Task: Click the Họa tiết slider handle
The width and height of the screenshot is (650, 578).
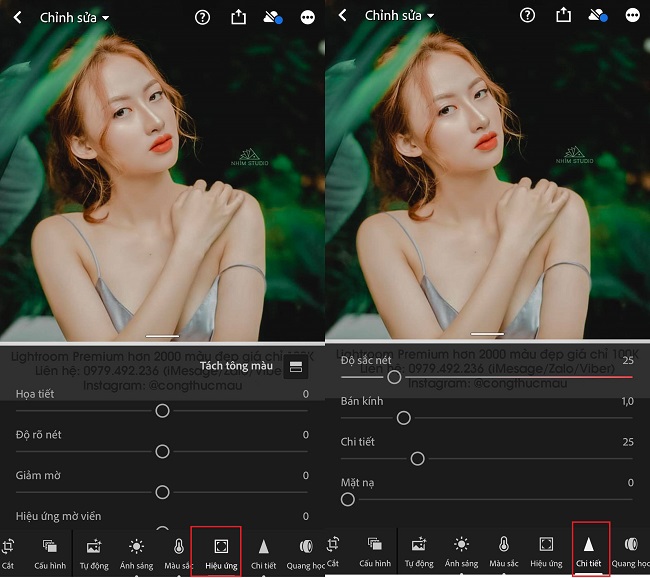Action: tap(162, 411)
